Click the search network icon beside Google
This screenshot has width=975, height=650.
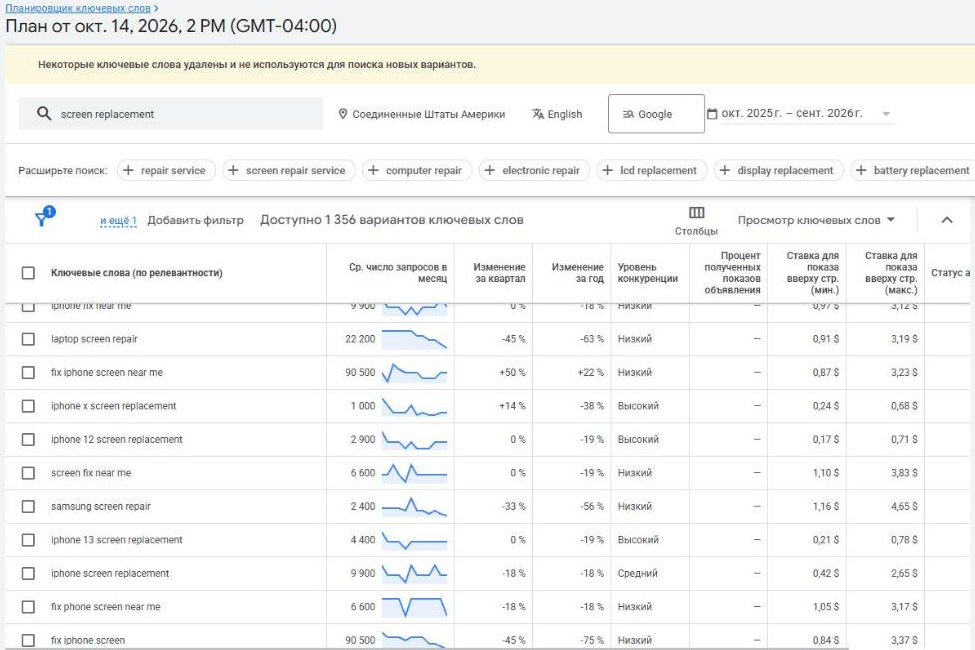(x=629, y=114)
